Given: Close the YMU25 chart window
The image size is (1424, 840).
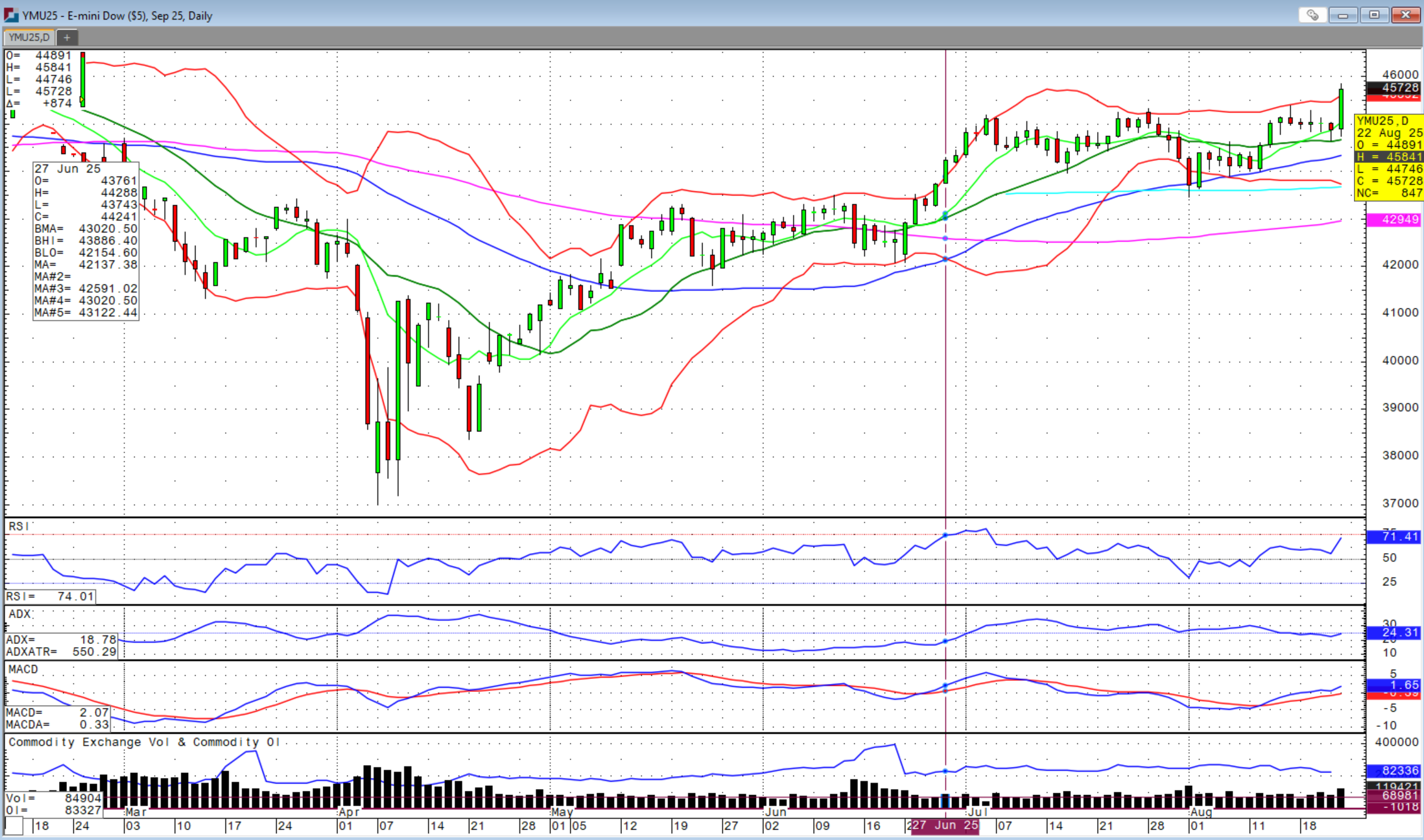Looking at the screenshot, I should coord(1406,15).
